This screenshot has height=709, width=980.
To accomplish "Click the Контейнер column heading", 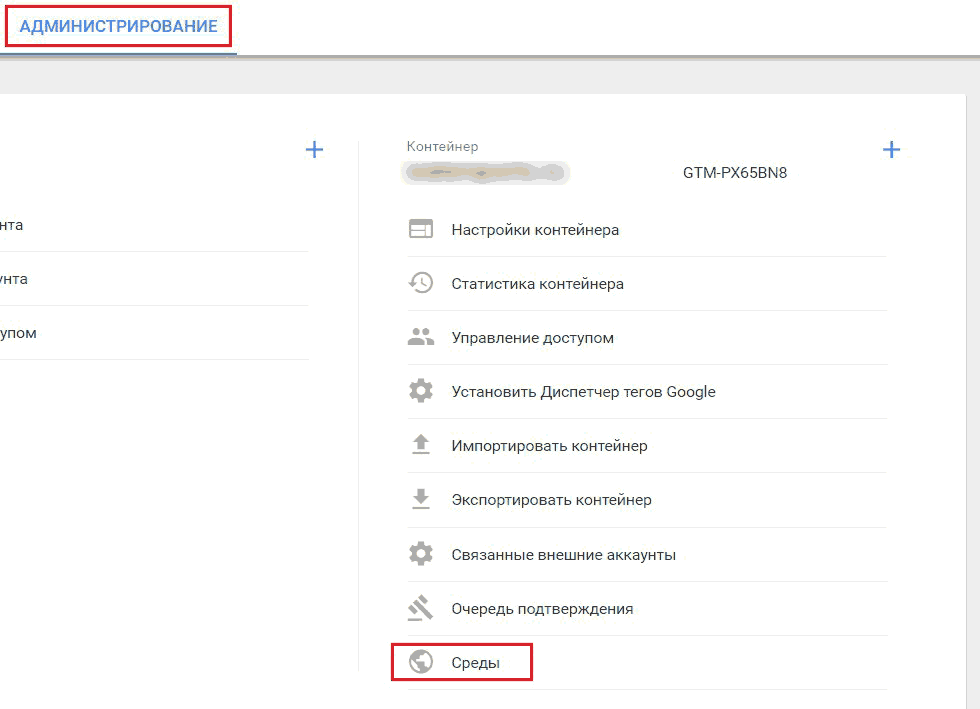I will tap(442, 146).
